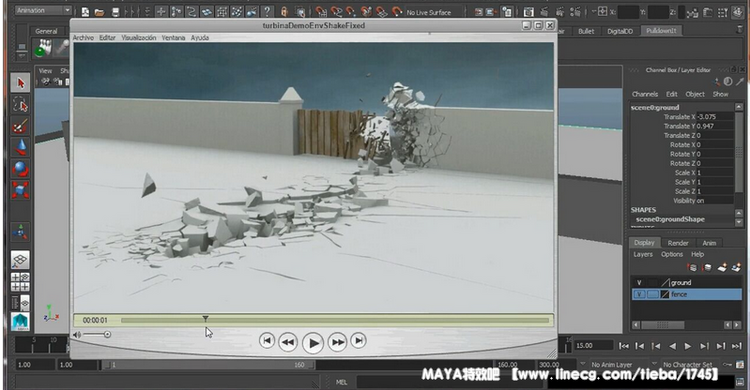Create layer from selected objects icon
This screenshot has height=390, width=750.
(x=736, y=267)
